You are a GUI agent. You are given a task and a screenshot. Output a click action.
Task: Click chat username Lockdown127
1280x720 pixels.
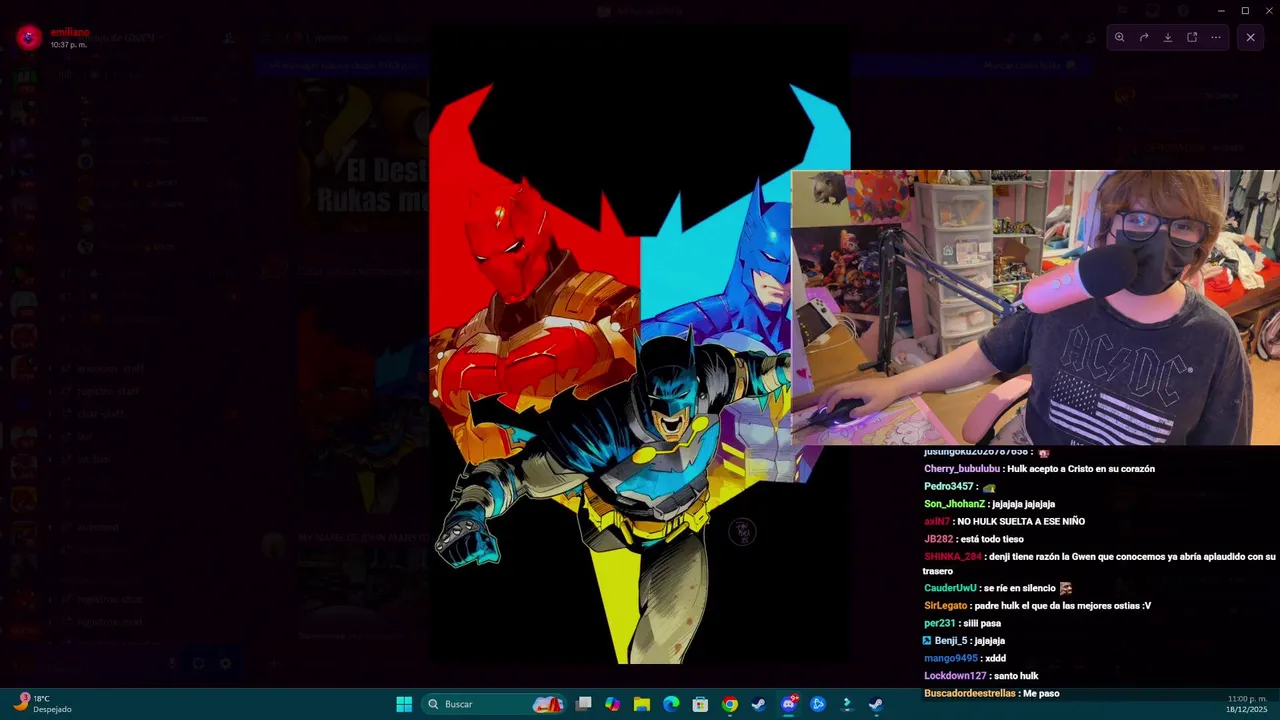pos(953,676)
